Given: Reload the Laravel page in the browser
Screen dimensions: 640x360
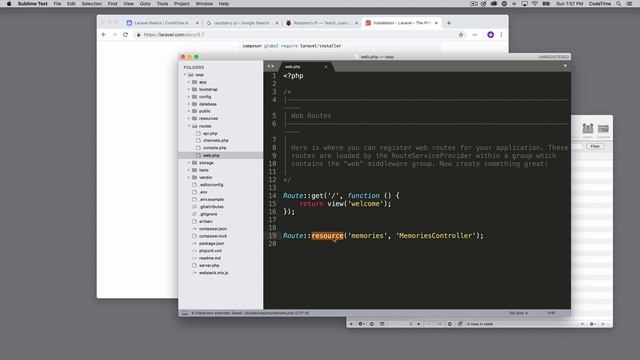Looking at the screenshot, I should [x=125, y=35].
